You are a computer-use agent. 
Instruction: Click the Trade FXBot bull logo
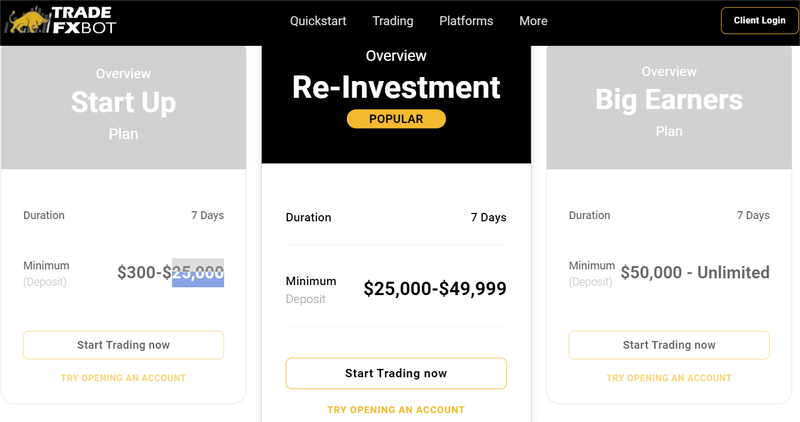62,20
